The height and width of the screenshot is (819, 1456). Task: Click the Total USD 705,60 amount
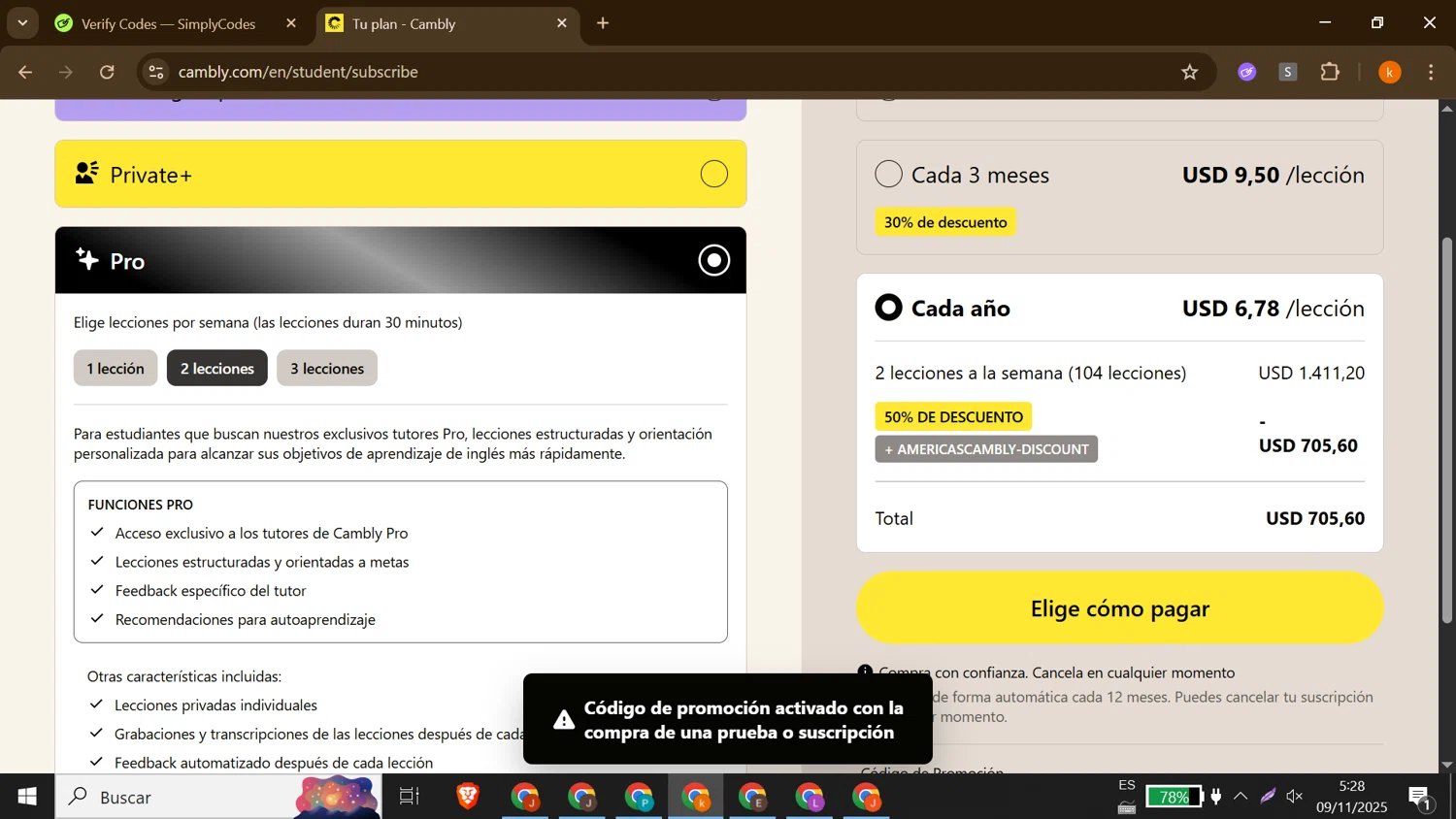(x=1315, y=518)
